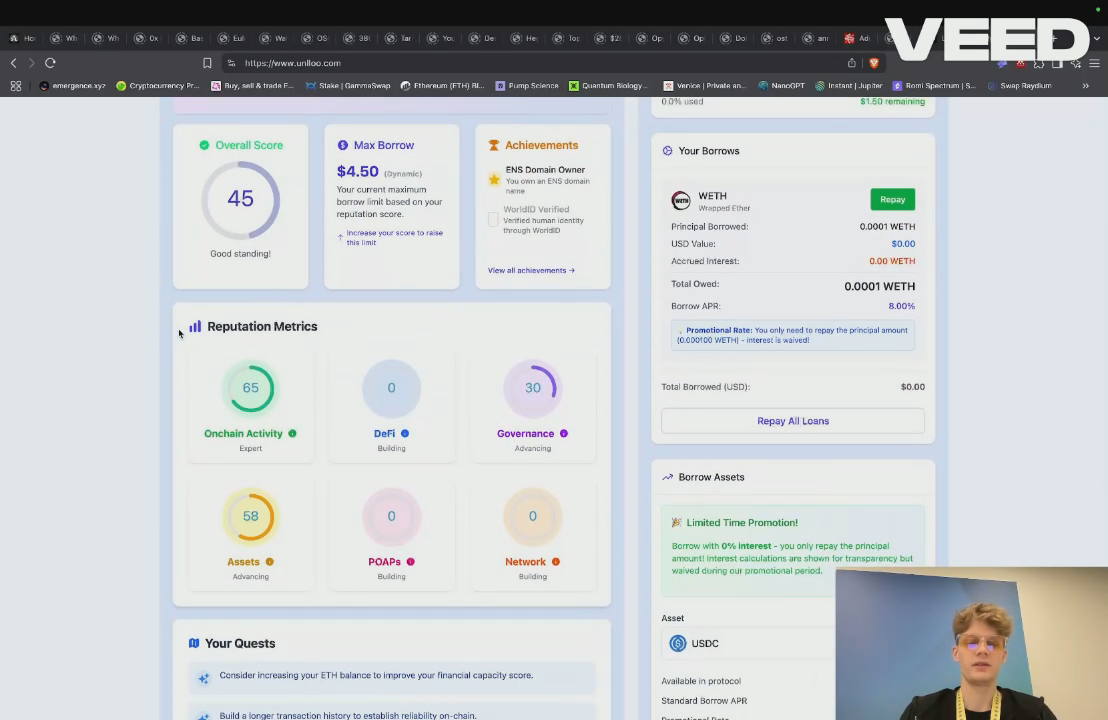Click the trophy icon beside Achievements
This screenshot has height=720, width=1108.
click(494, 145)
